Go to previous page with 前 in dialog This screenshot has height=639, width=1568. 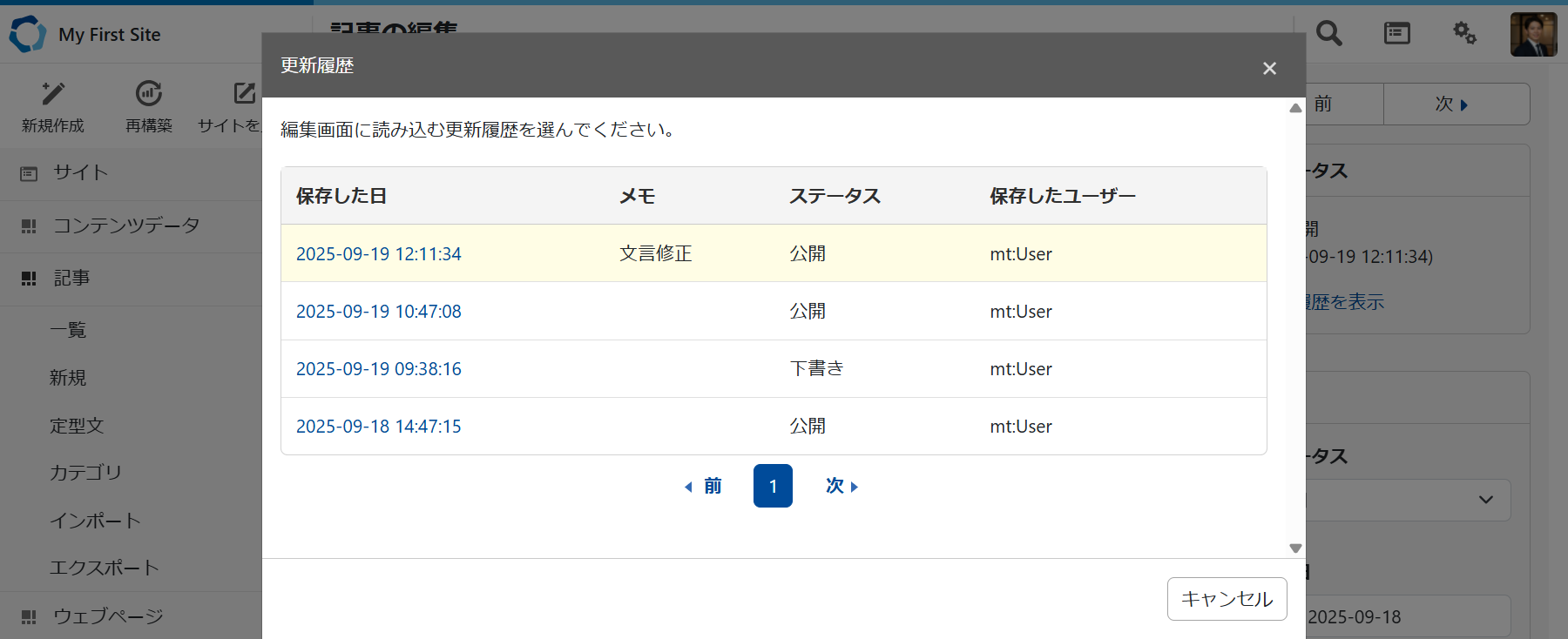[x=704, y=486]
